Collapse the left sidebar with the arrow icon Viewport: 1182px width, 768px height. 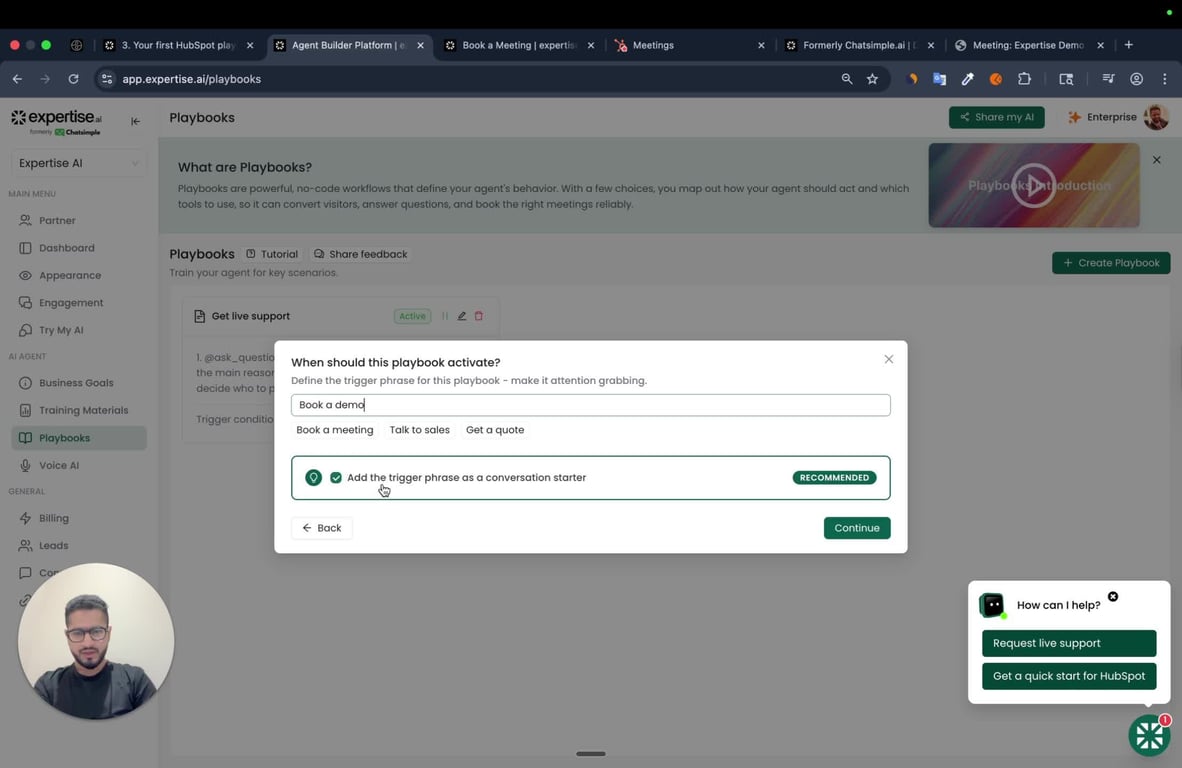(135, 121)
